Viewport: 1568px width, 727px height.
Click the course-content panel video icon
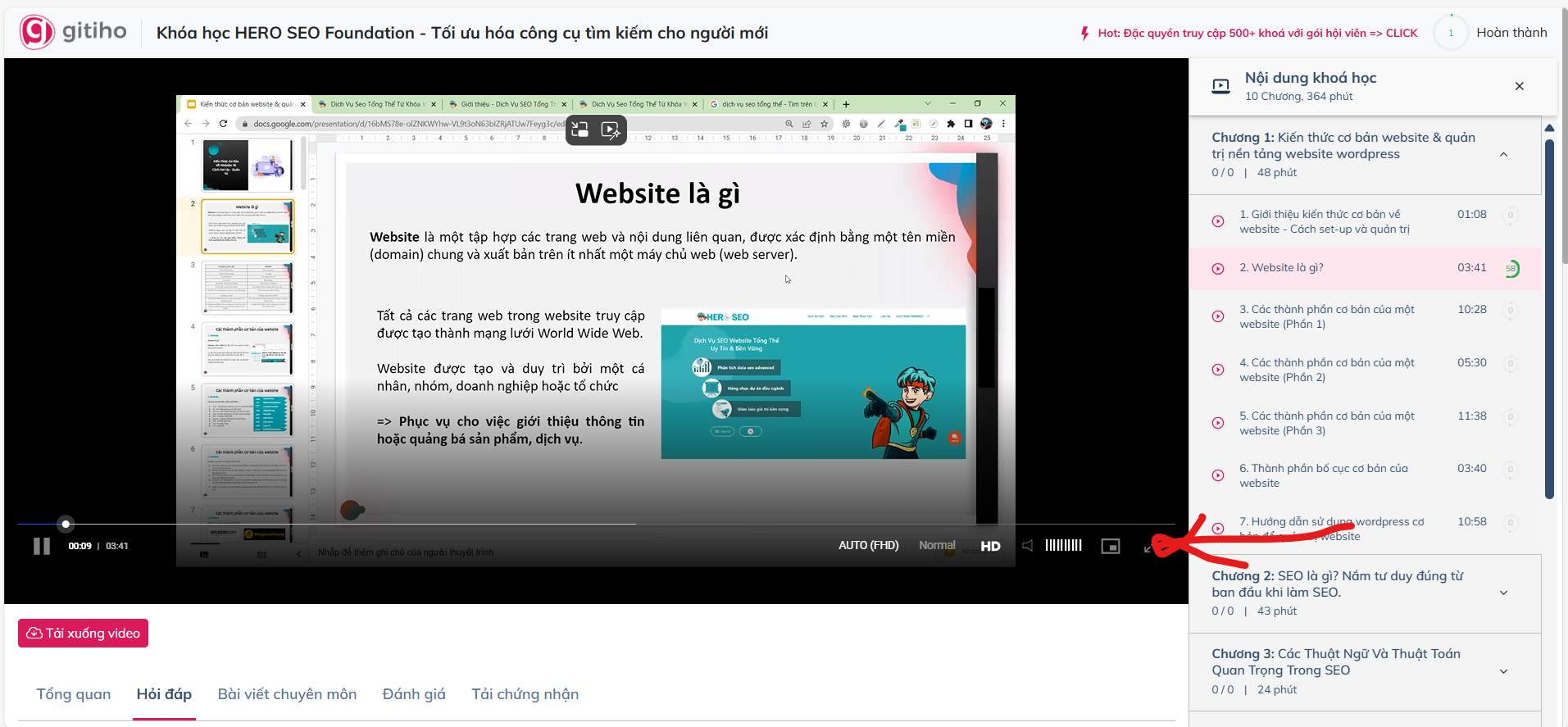point(1220,86)
